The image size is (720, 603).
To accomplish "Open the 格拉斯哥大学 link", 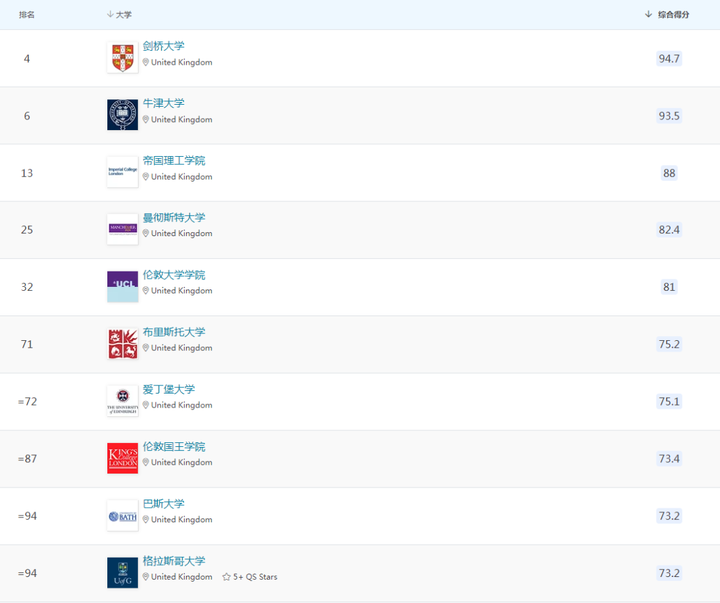I will [174, 561].
